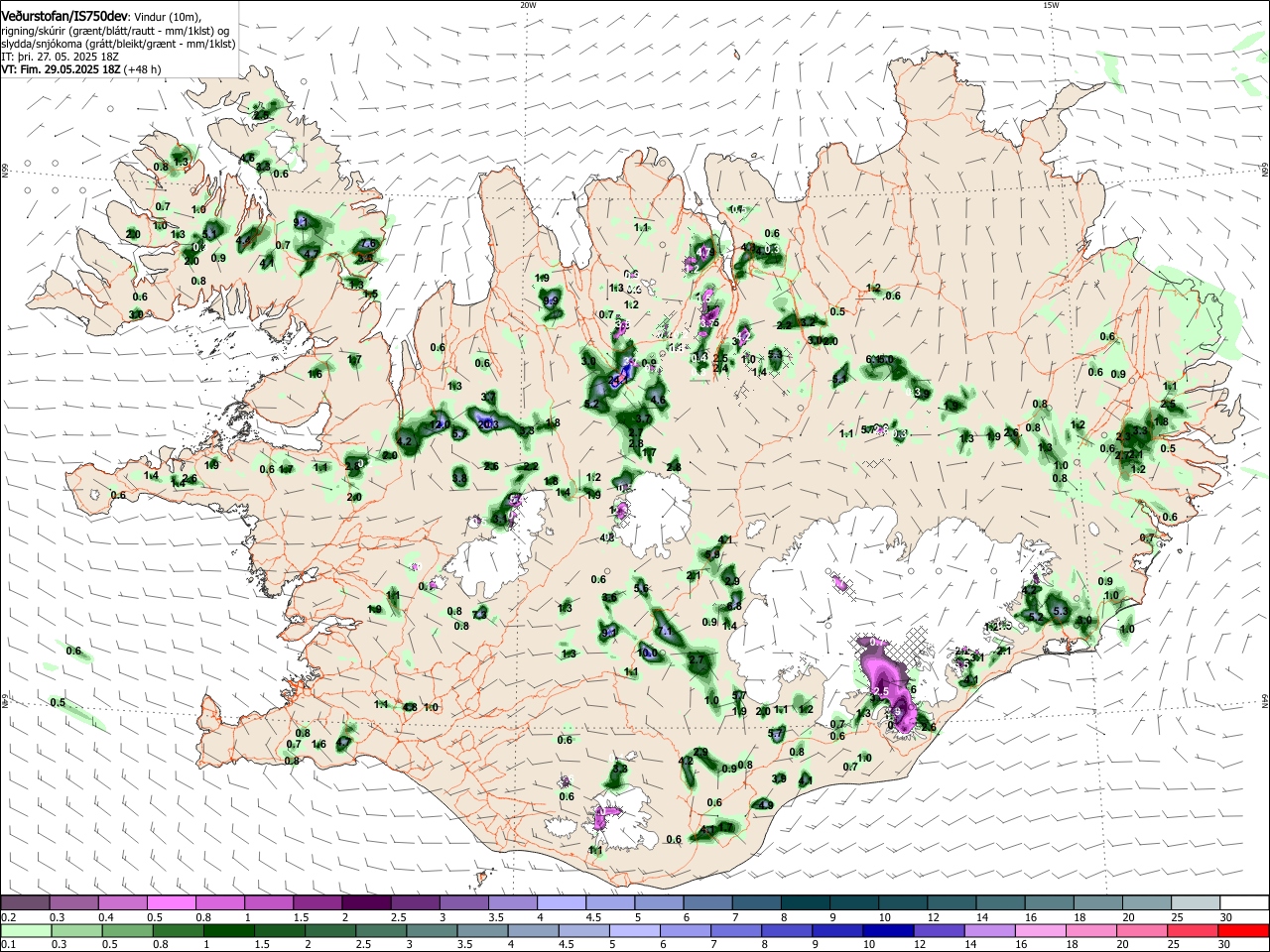The height and width of the screenshot is (952, 1270).
Task: Select the dark teal 9 swatch on snow scale
Action: [x=854, y=902]
